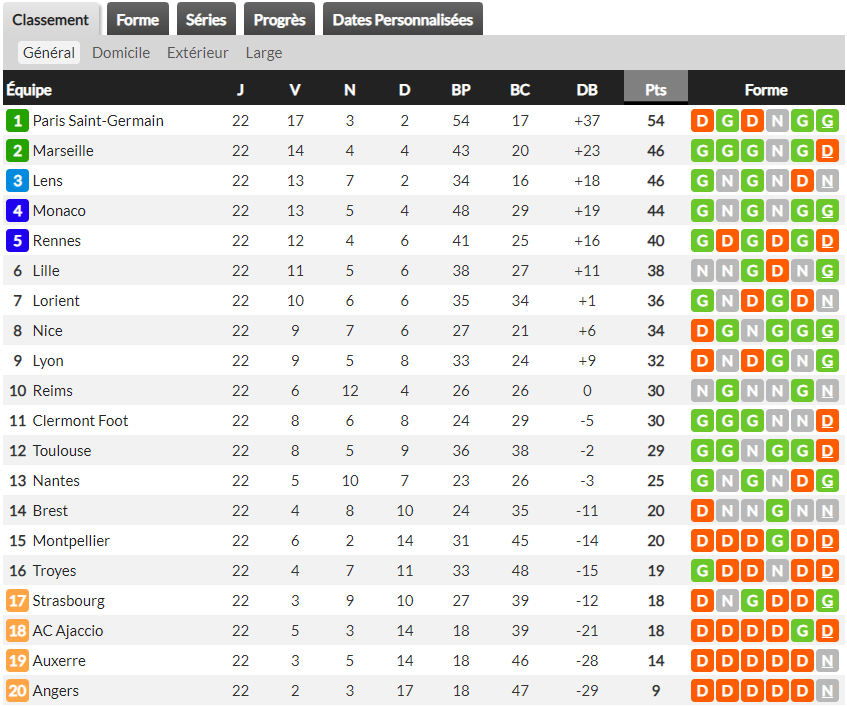Open Paris Saint-Germain team page

98,121
